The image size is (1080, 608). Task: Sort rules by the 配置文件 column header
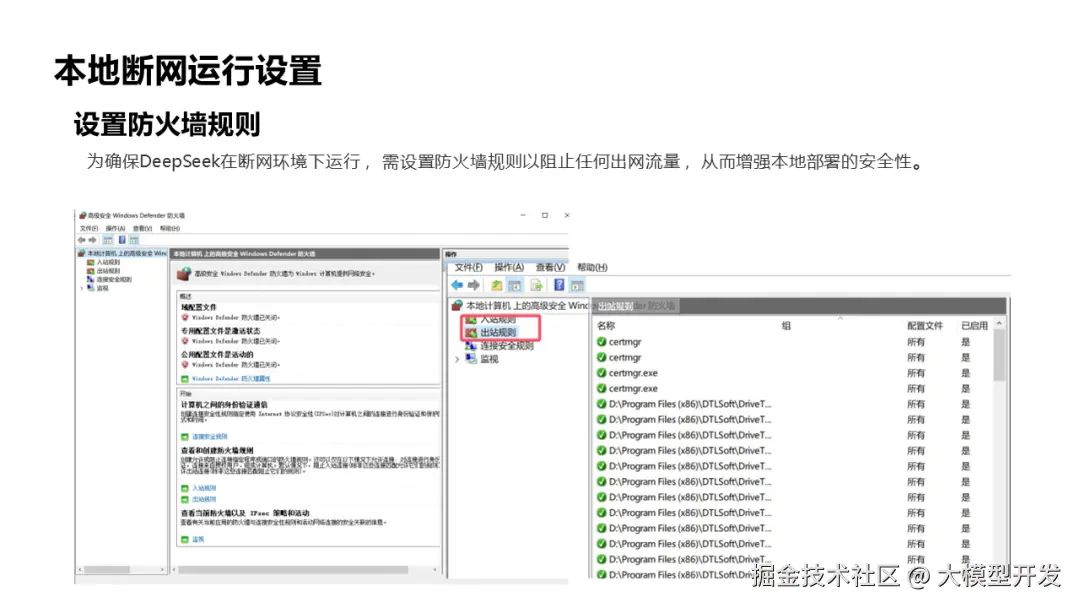pos(924,326)
